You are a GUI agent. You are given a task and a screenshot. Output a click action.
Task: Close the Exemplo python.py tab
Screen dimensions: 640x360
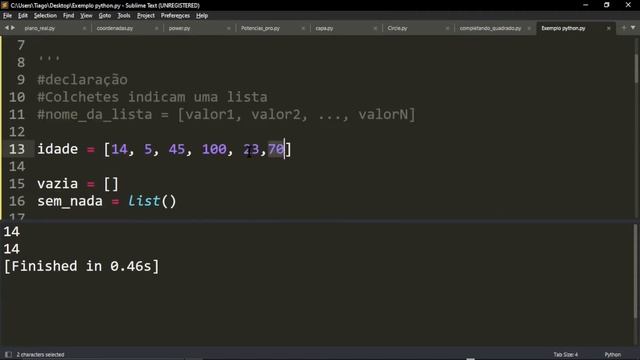coord(609,29)
